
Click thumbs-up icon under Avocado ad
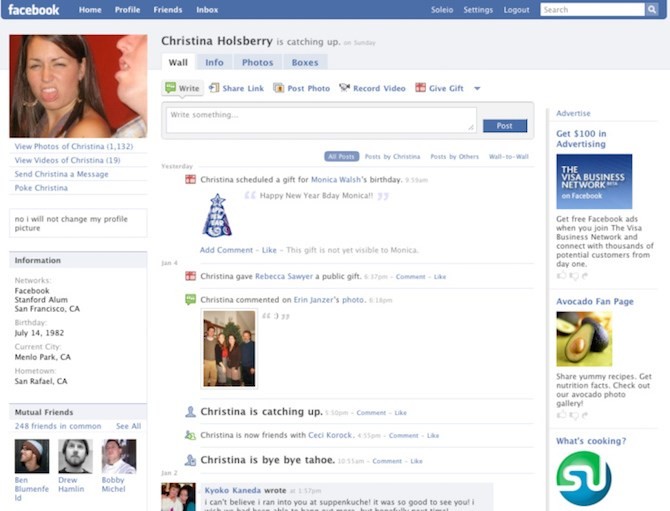pyautogui.click(x=561, y=414)
